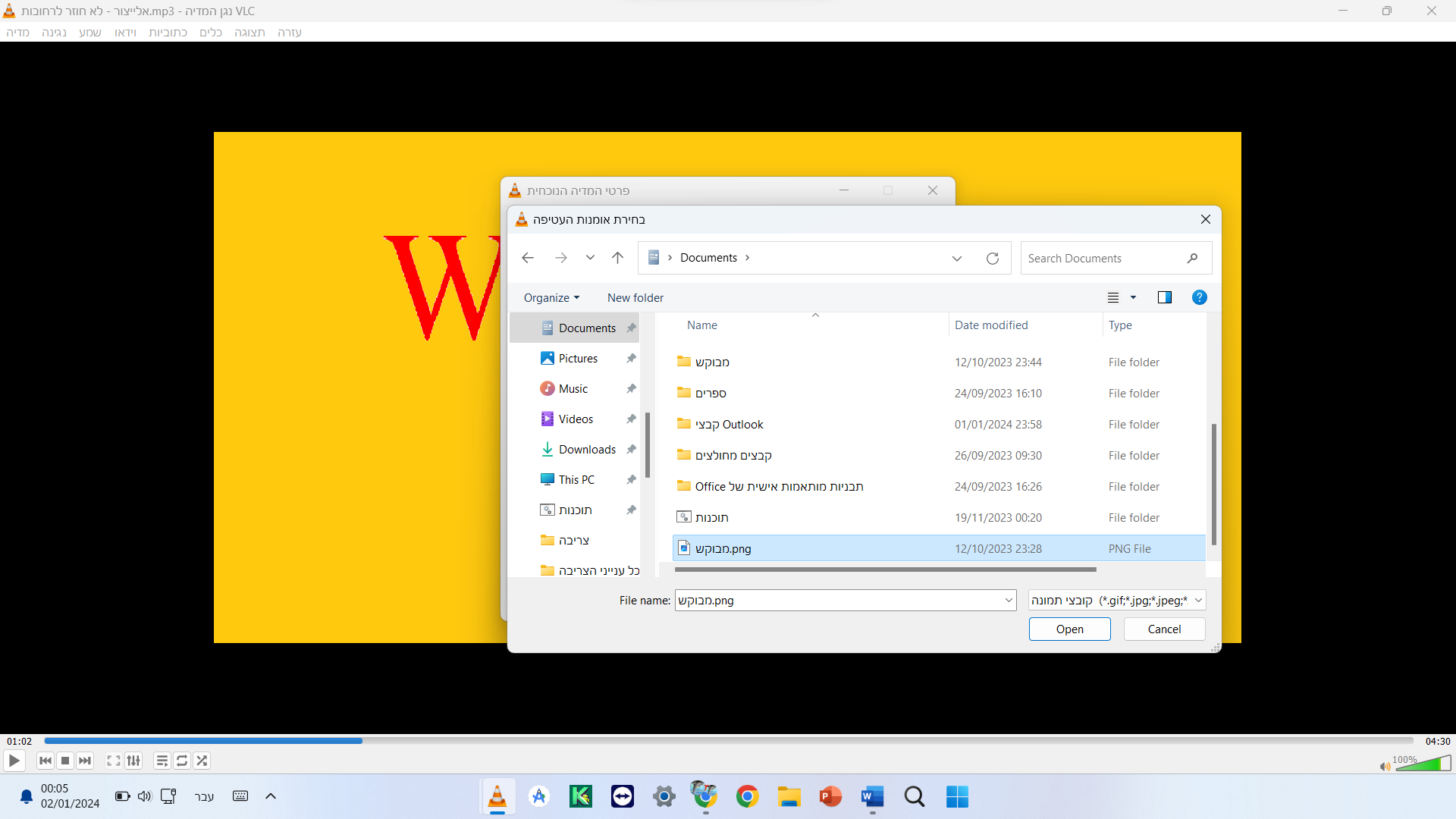Select Documents in navigation pane
Screen dimensions: 1456x819
[x=574, y=328]
